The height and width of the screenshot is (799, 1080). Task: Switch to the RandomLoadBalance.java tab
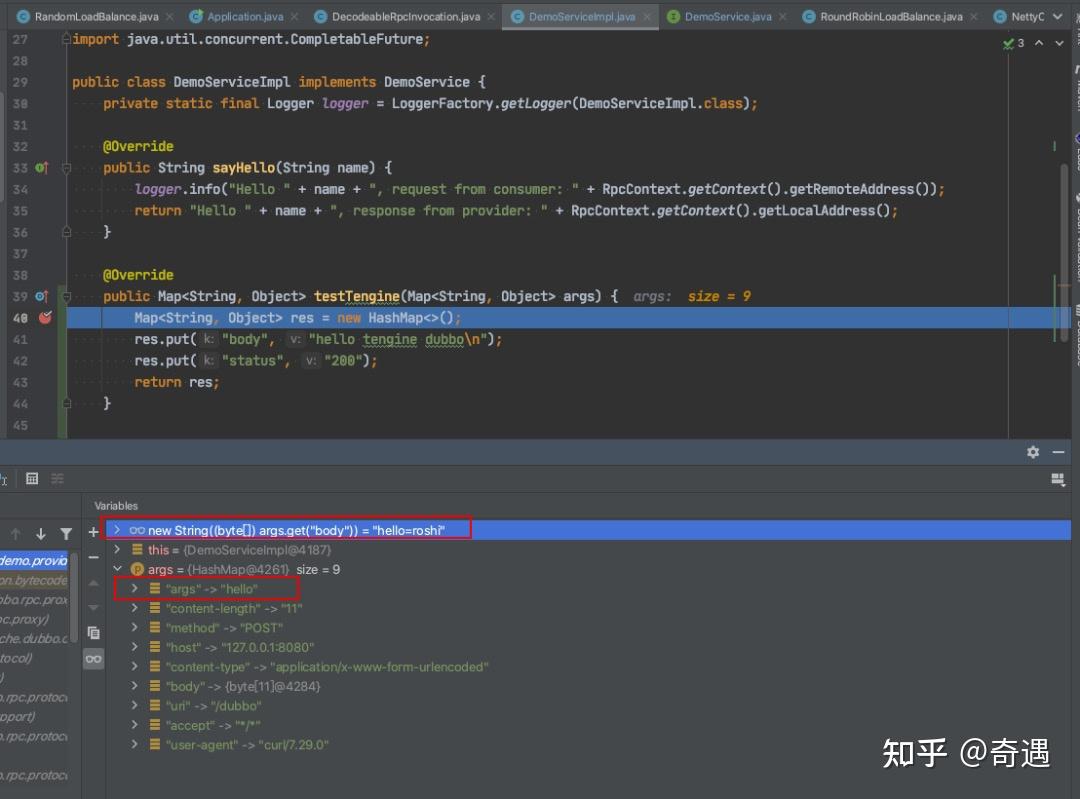[x=96, y=16]
